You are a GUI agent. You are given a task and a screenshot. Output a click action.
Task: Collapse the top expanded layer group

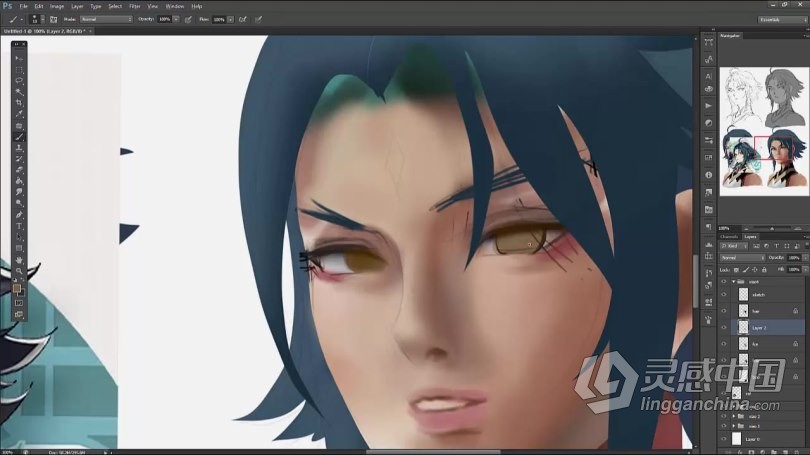[734, 282]
